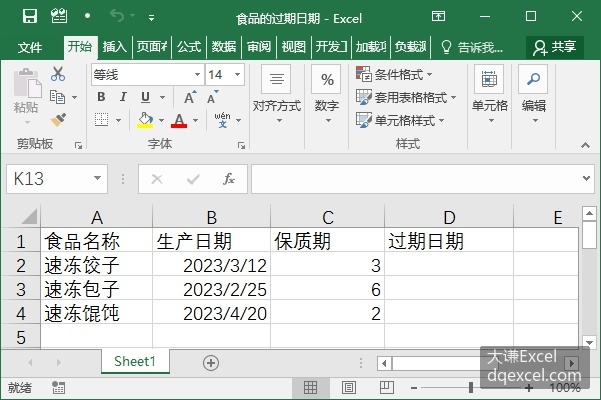Screen dimensions: 601x400
Task: Click the Save icon in title bar
Action: pos(30,16)
